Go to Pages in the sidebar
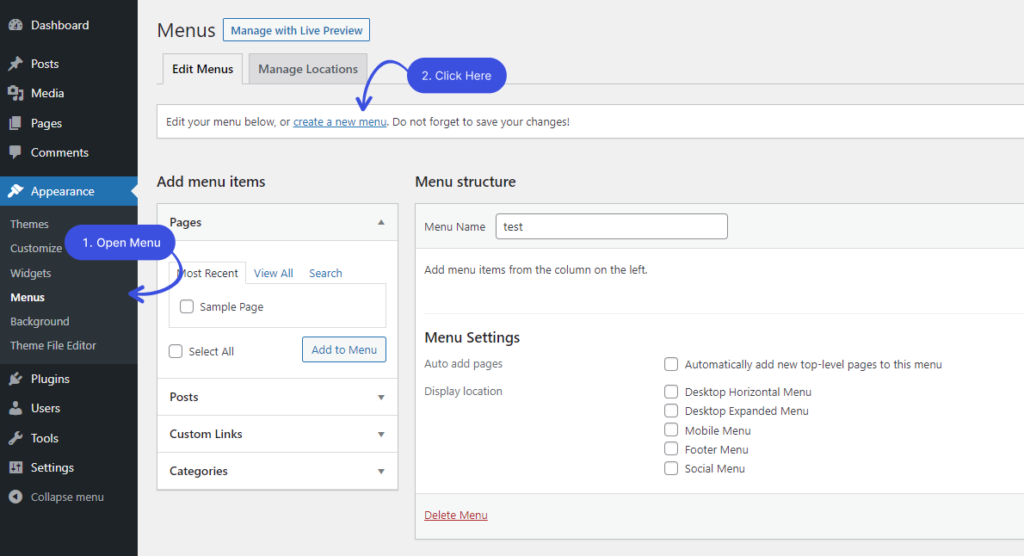 coord(46,123)
